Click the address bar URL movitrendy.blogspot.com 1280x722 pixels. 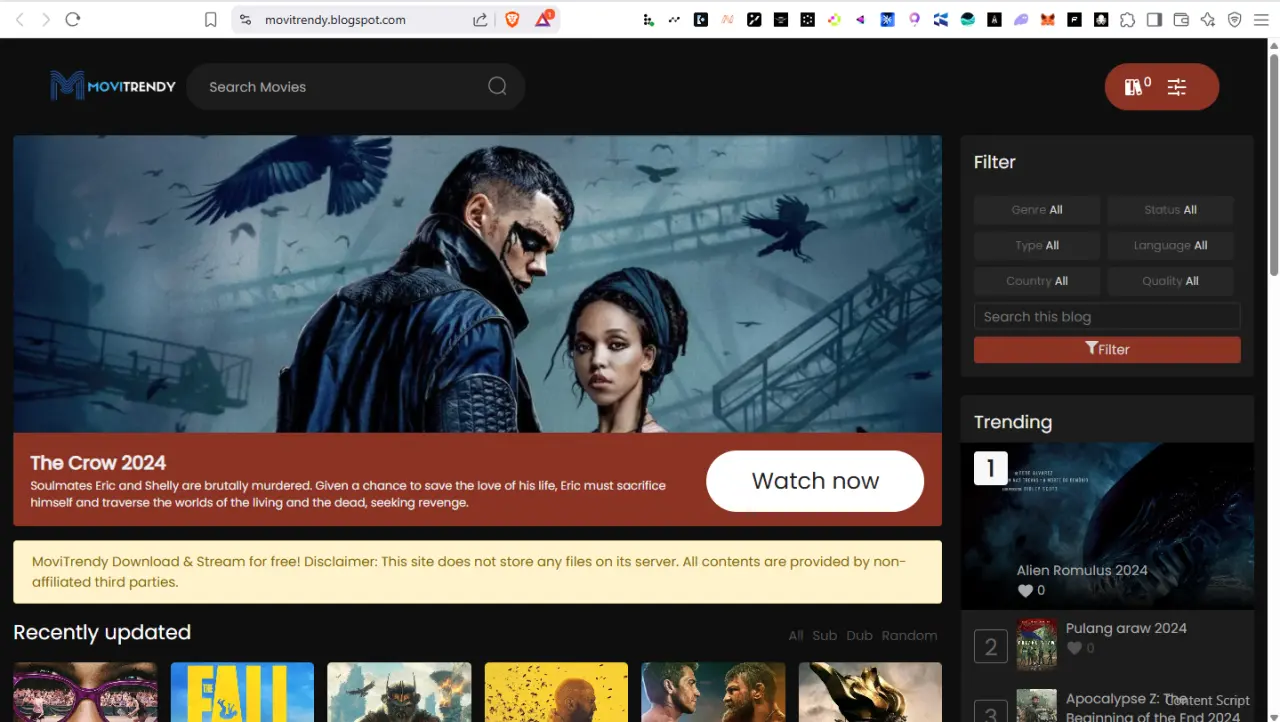click(335, 19)
